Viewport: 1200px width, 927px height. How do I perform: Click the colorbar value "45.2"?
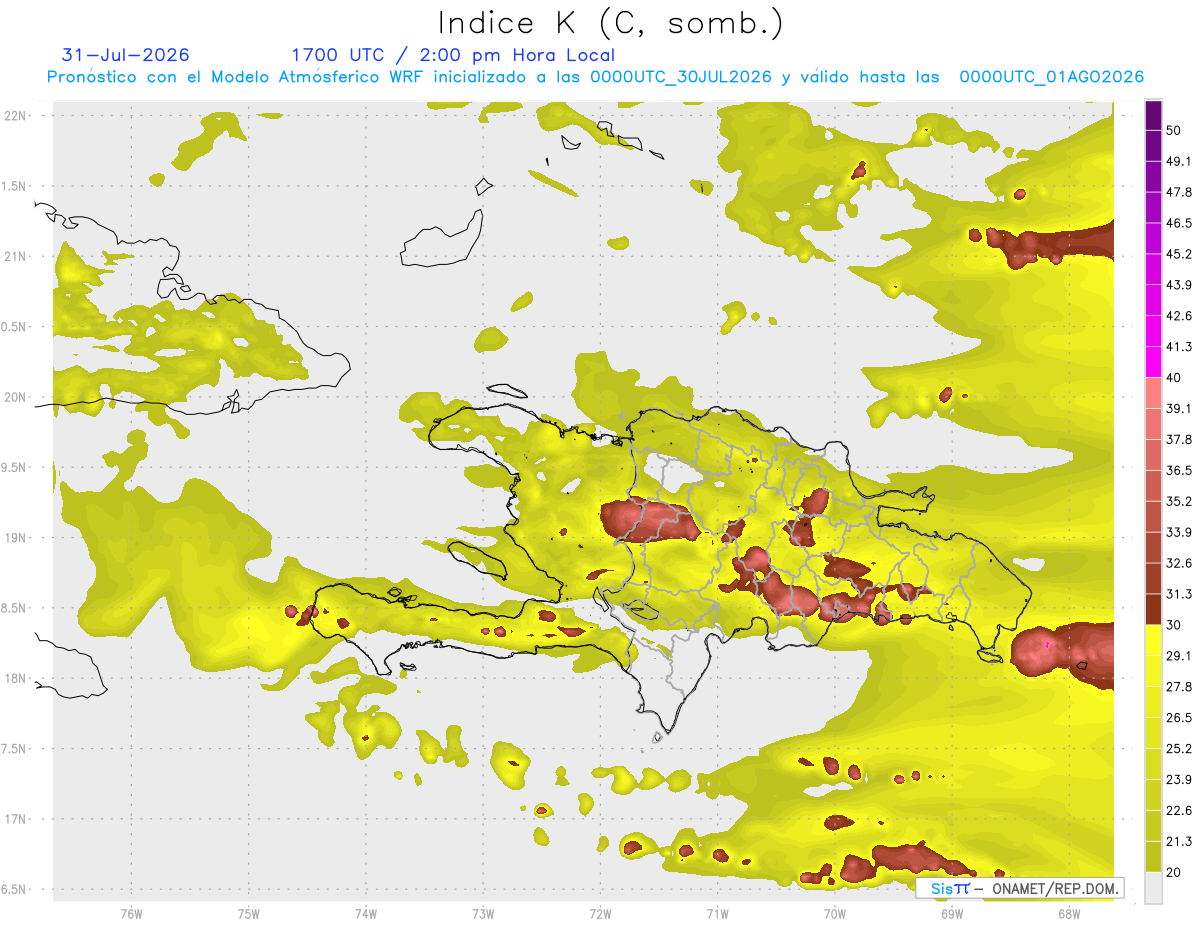coord(1180,254)
